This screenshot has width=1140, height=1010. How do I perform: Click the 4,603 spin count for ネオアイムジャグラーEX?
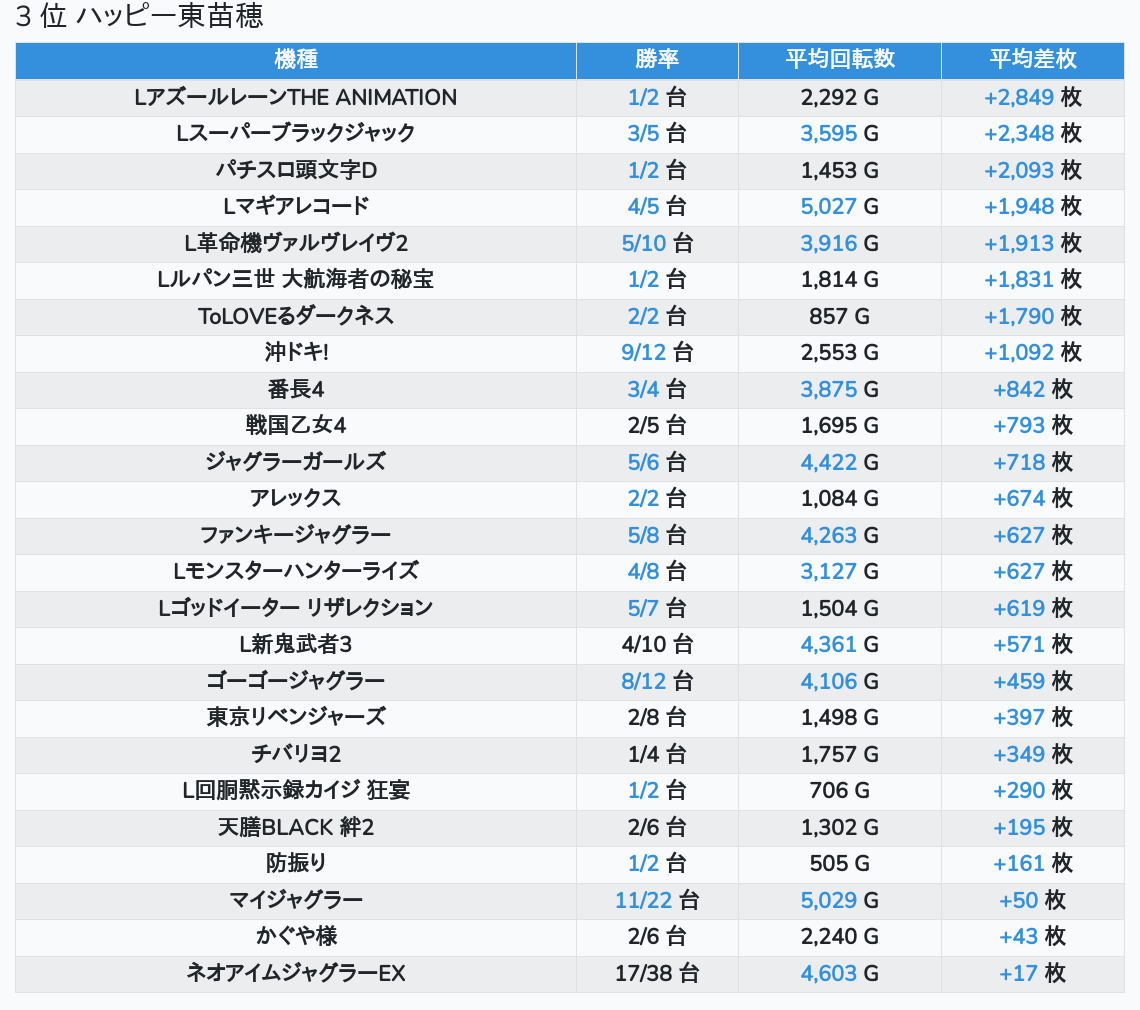click(x=828, y=973)
